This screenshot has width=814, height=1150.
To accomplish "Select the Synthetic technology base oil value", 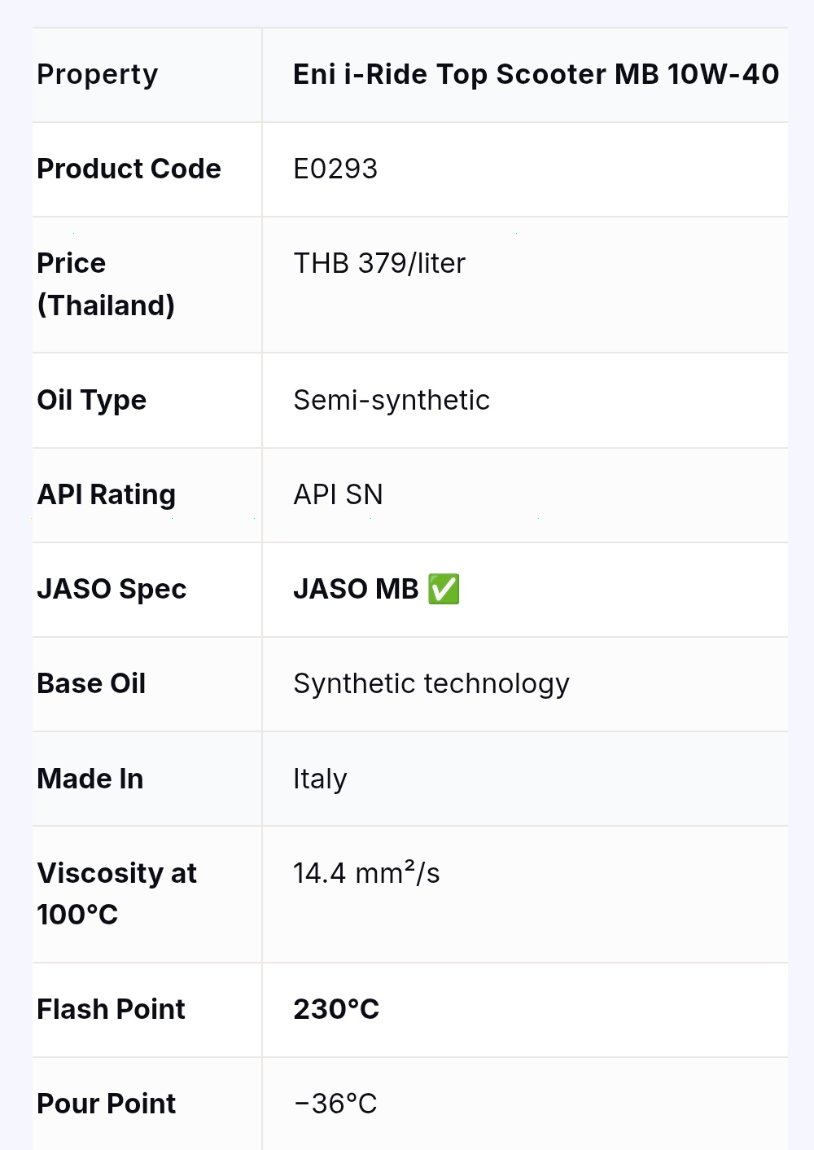I will click(431, 684).
